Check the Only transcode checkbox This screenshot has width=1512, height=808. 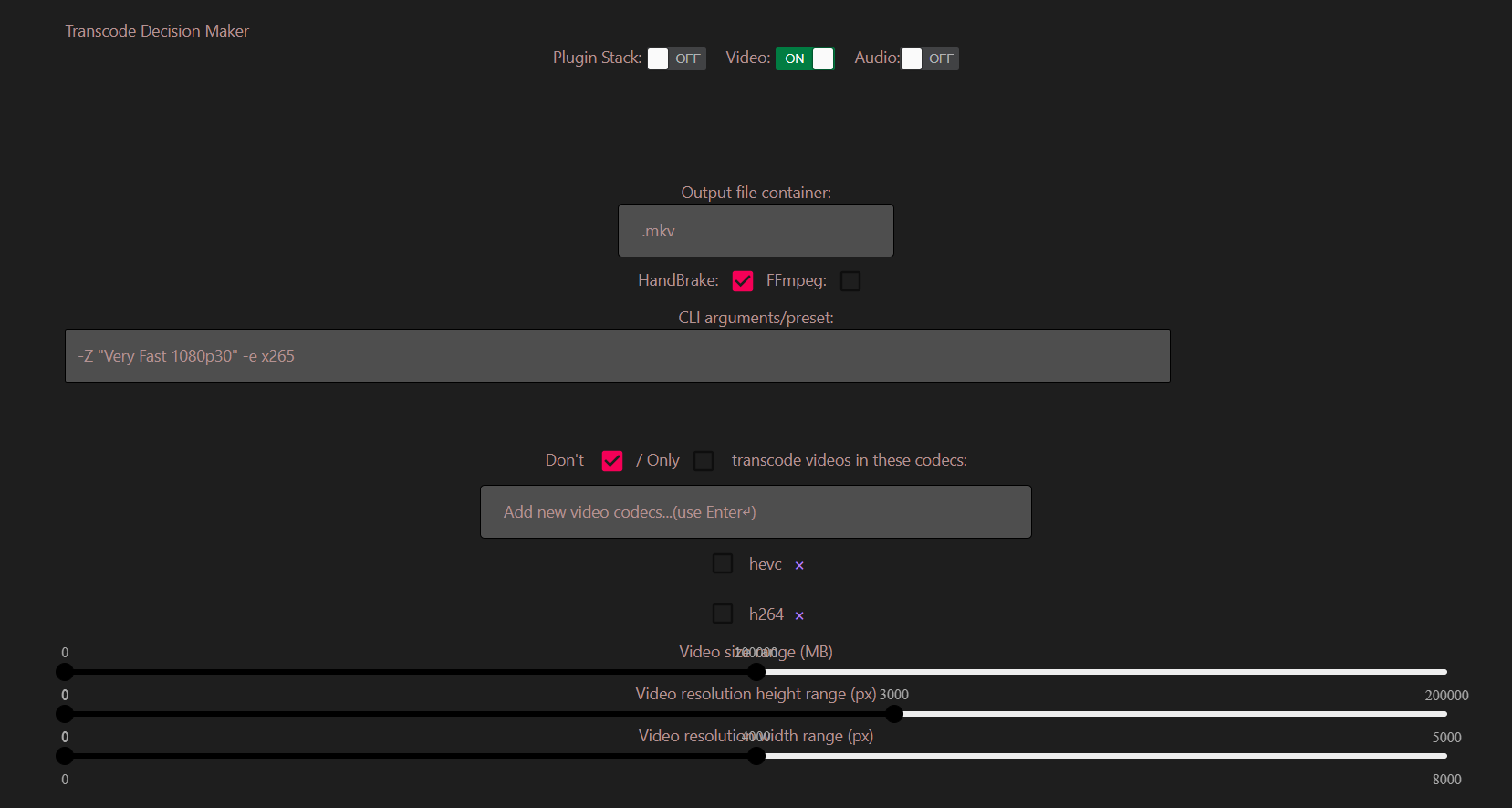(704, 460)
